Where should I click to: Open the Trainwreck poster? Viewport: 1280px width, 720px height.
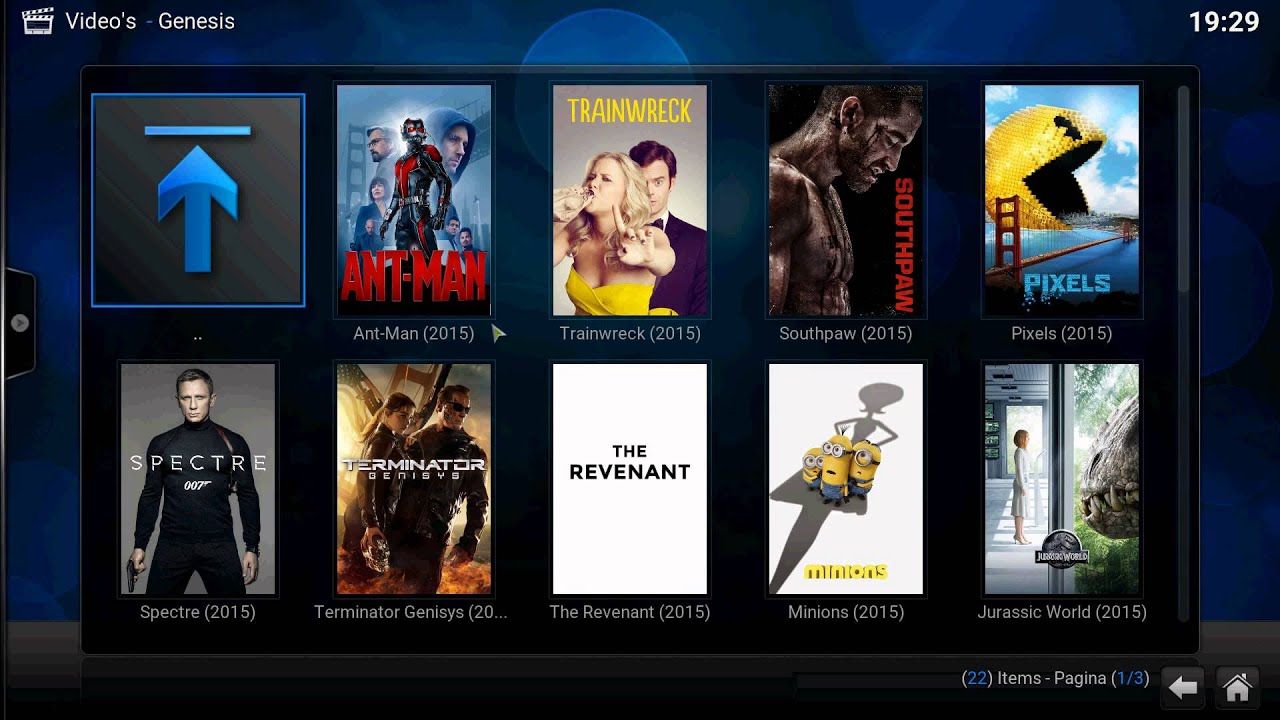click(630, 200)
